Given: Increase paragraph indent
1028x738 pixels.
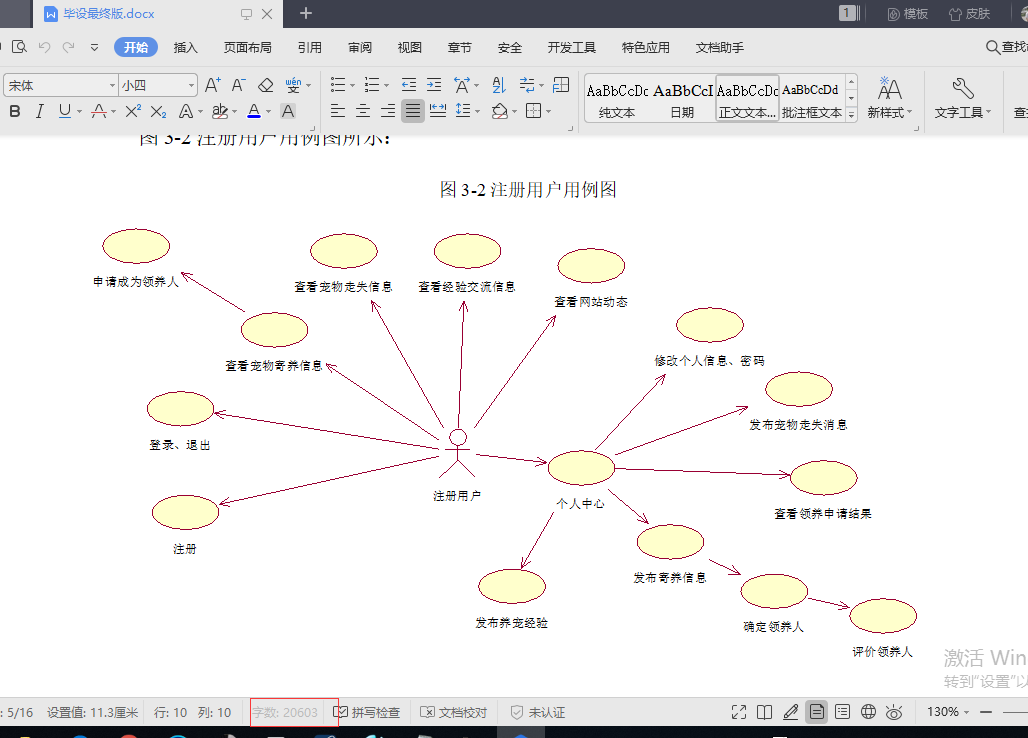Looking at the screenshot, I should pos(434,85).
